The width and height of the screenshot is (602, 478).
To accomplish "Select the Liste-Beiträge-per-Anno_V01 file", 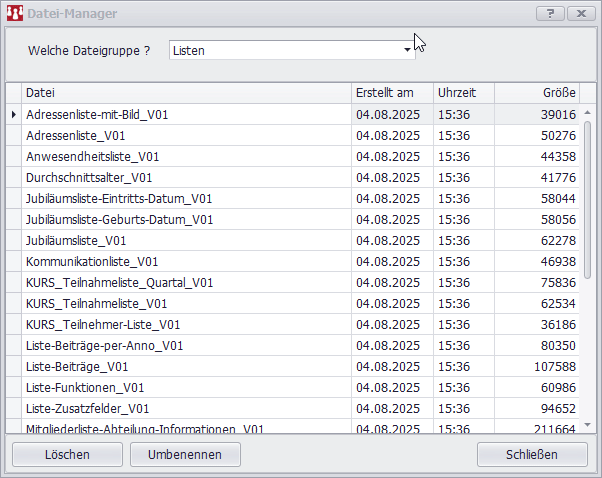I will coord(105,345).
